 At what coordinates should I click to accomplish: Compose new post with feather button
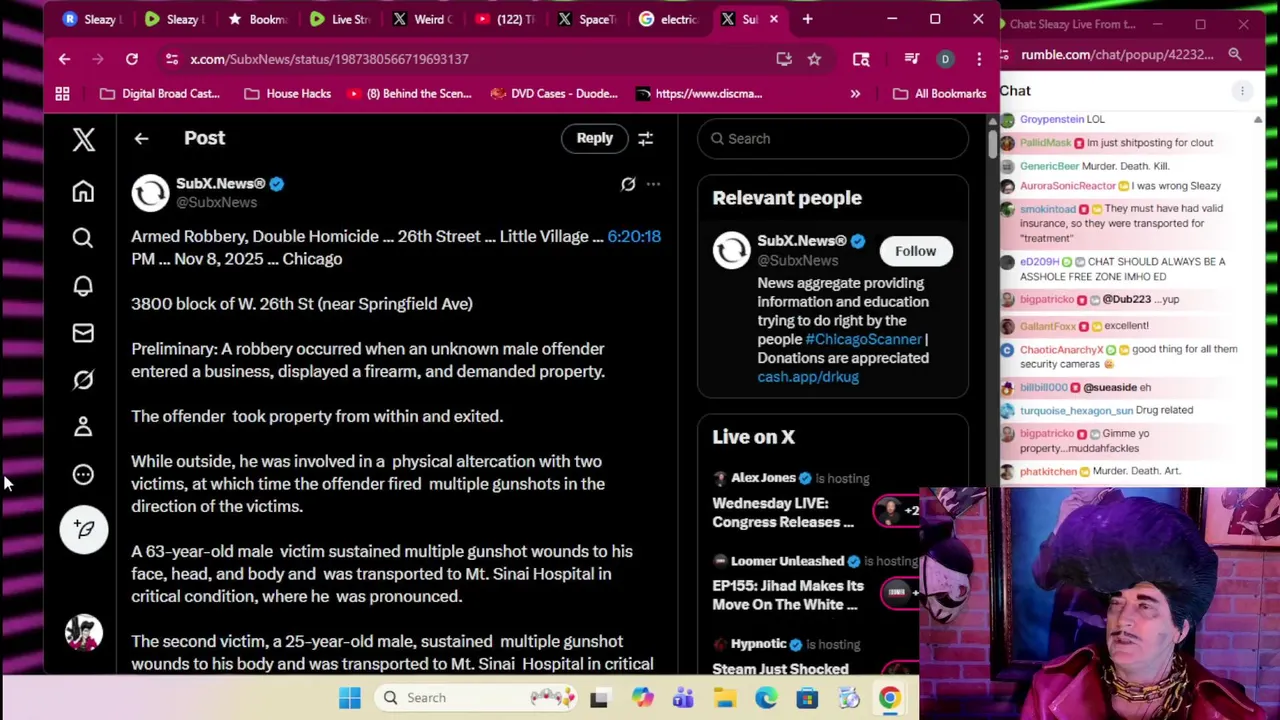click(x=83, y=529)
